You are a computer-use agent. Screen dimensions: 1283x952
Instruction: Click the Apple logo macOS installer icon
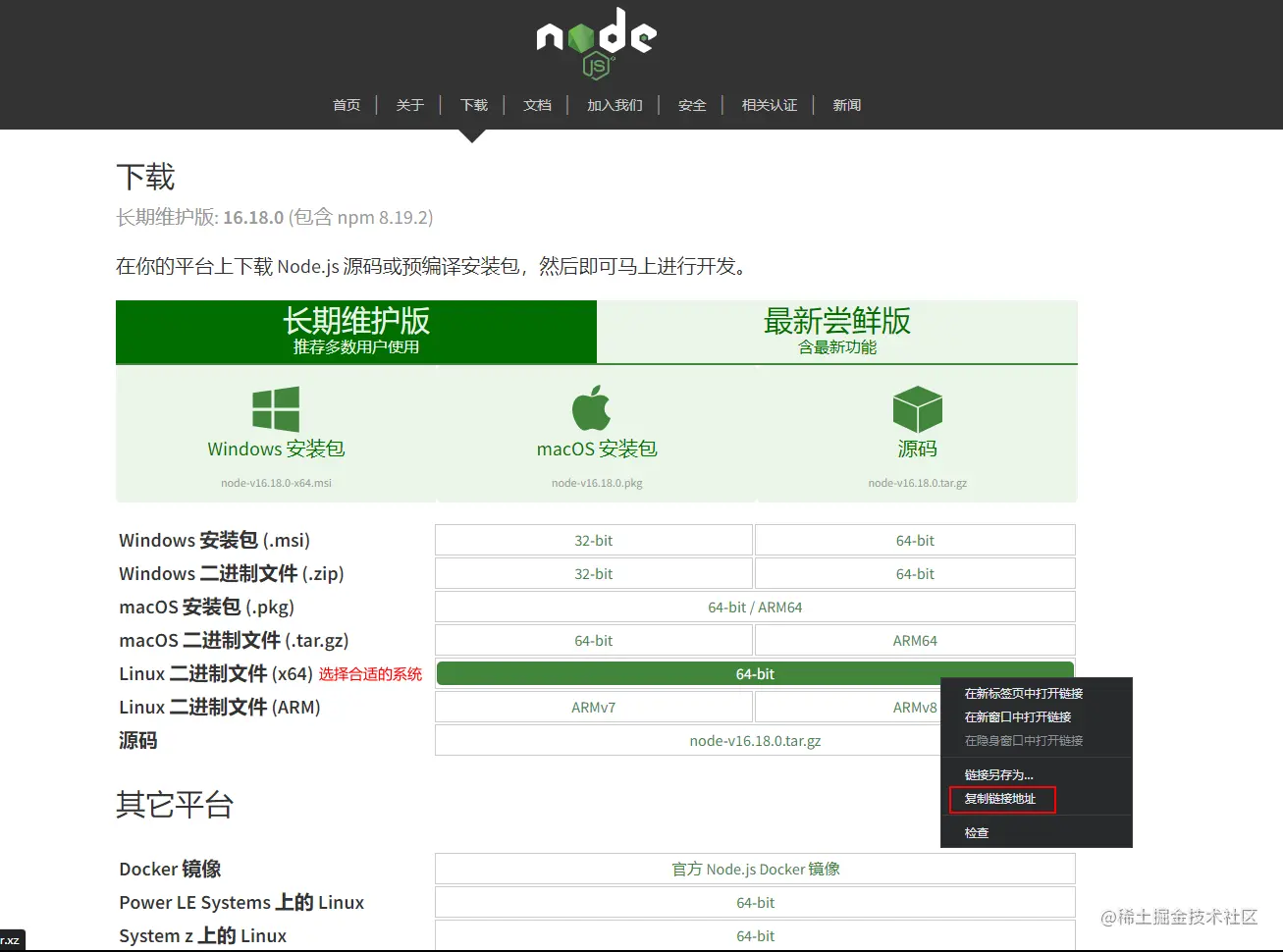tap(592, 407)
